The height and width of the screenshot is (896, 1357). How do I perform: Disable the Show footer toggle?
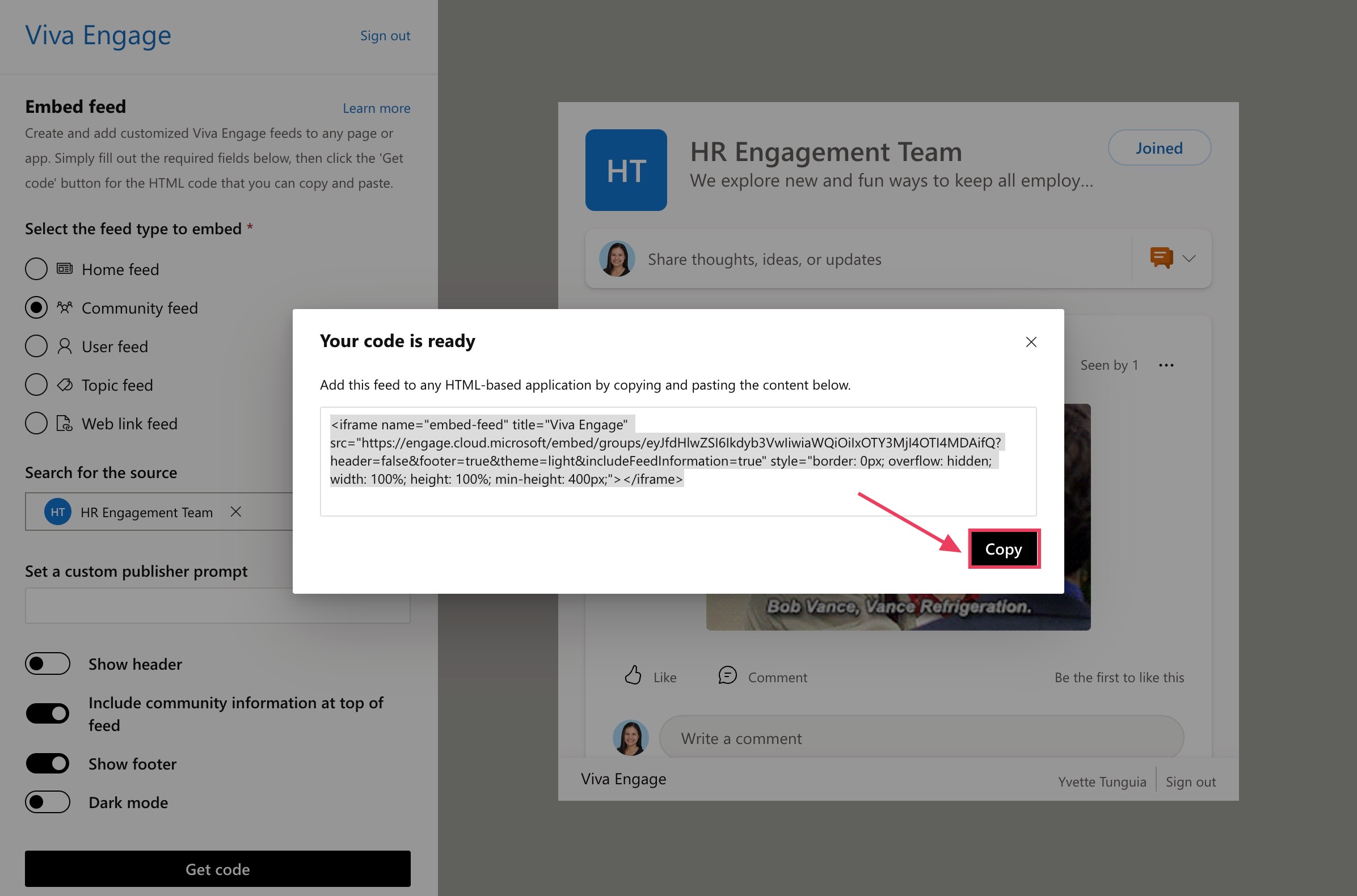[48, 763]
